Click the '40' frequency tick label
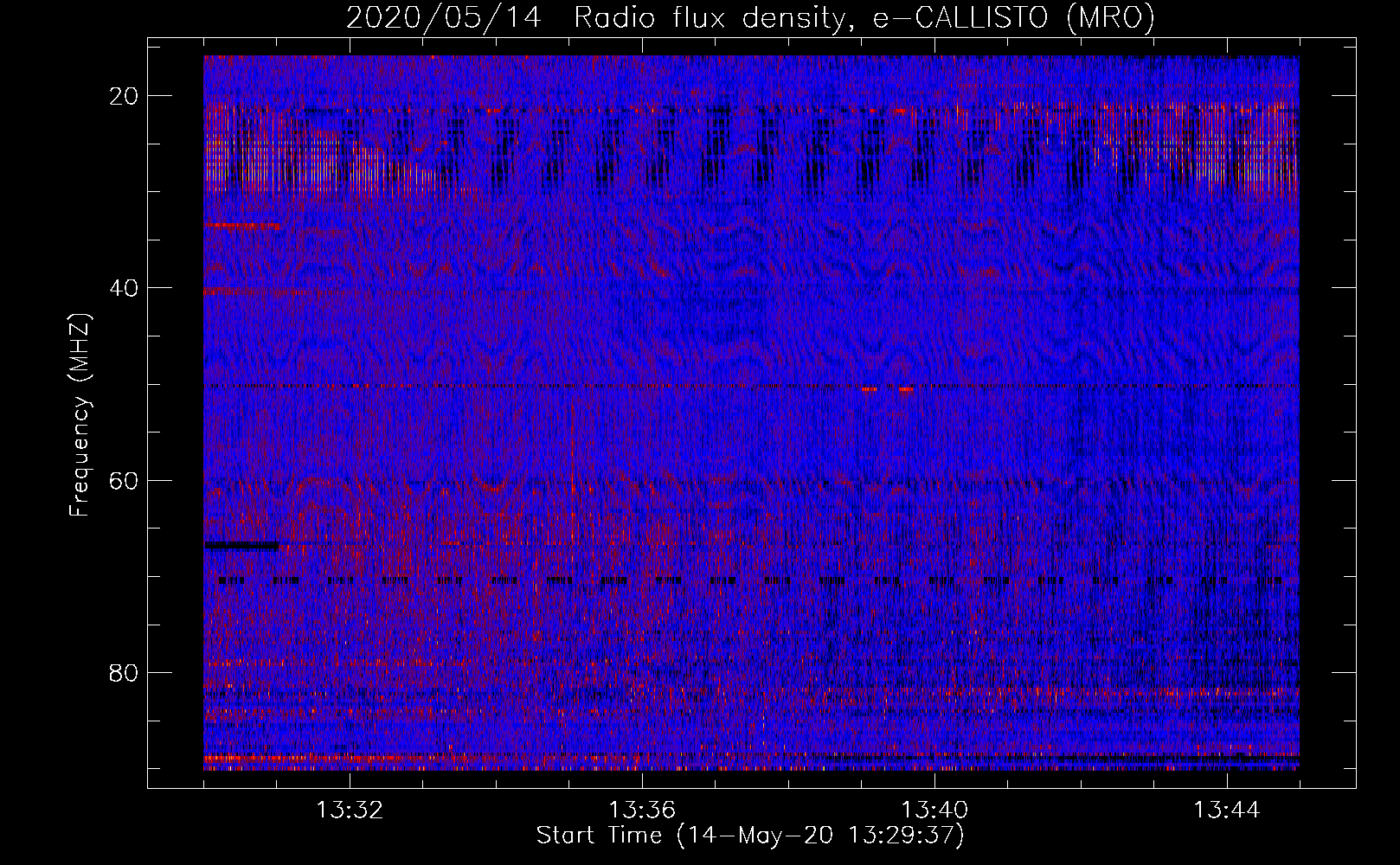1400x865 pixels. point(125,287)
